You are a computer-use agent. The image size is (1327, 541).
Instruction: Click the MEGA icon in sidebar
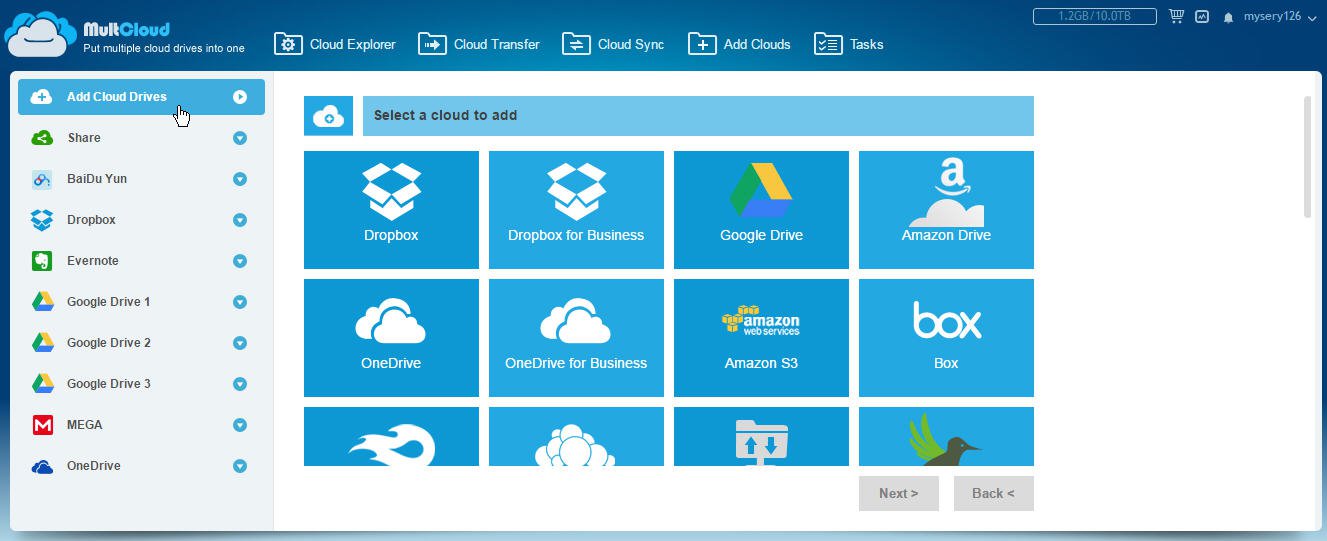click(x=42, y=425)
